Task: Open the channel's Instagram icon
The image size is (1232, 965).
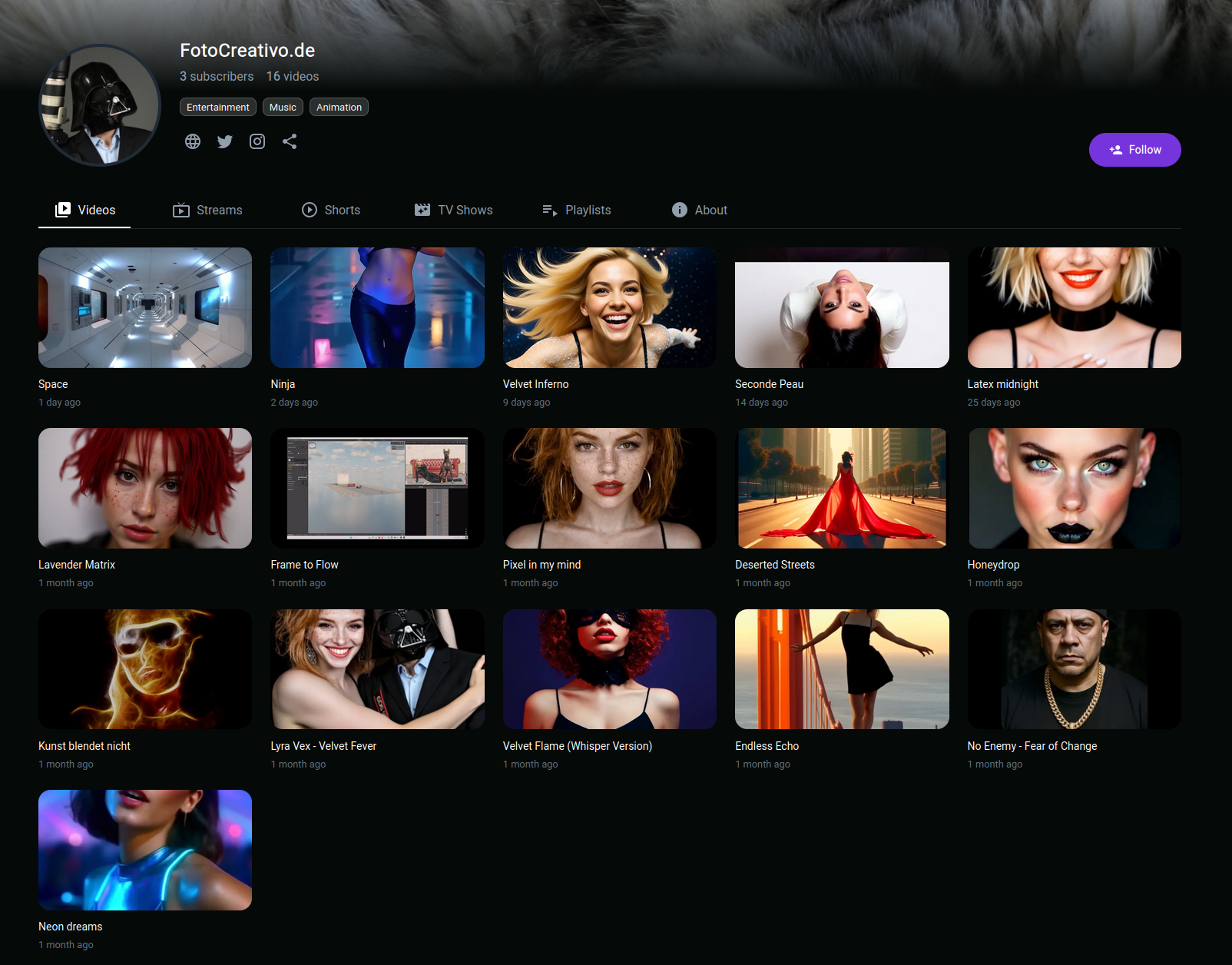Action: 257,141
